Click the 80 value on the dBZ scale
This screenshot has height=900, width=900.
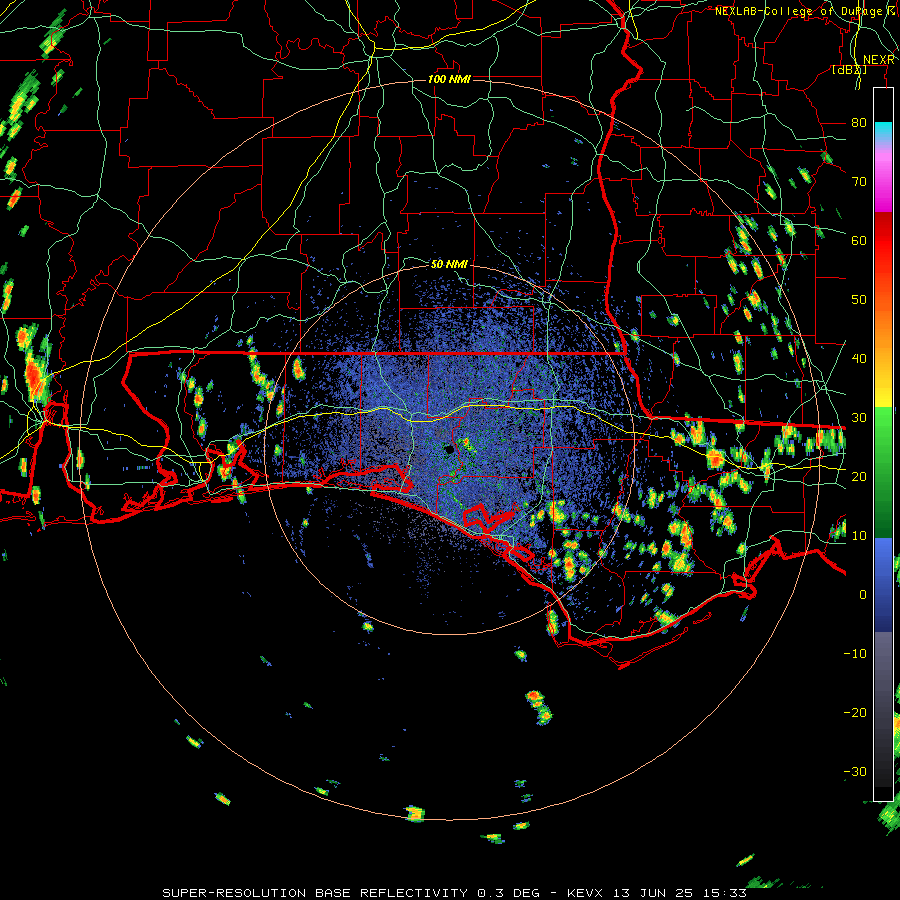859,123
